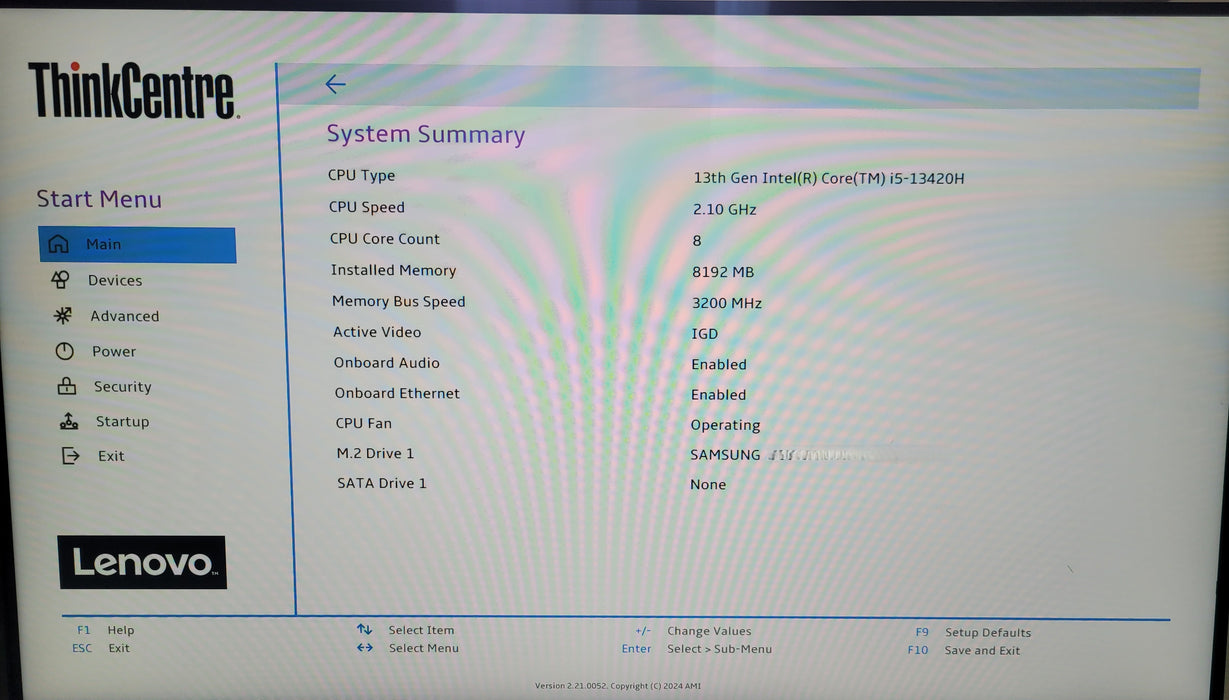Open the Startup menu label
Image resolution: width=1229 pixels, height=700 pixels.
click(x=122, y=422)
